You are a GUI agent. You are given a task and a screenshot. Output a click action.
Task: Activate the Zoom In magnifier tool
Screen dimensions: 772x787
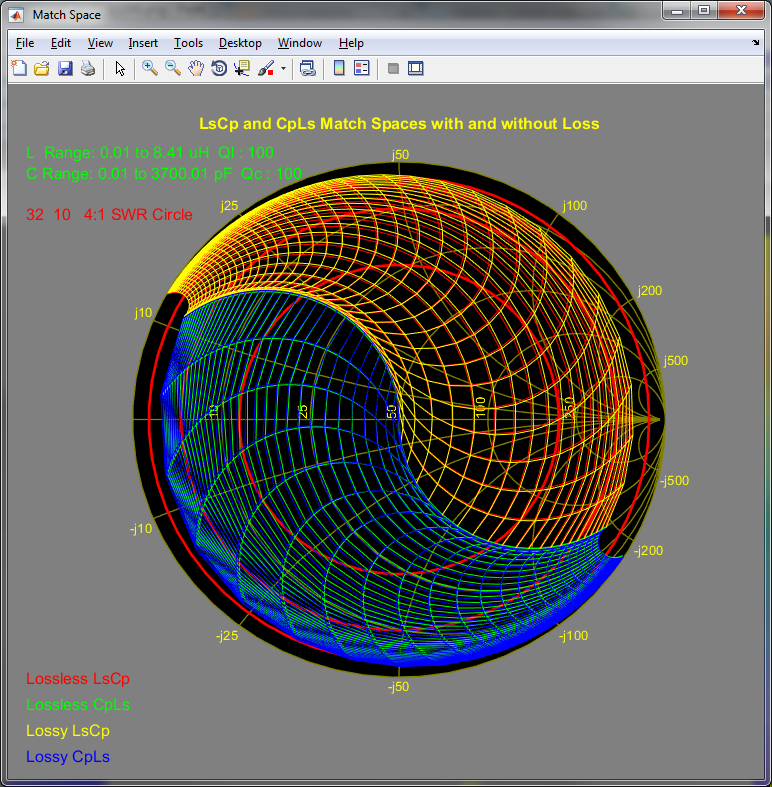click(150, 68)
